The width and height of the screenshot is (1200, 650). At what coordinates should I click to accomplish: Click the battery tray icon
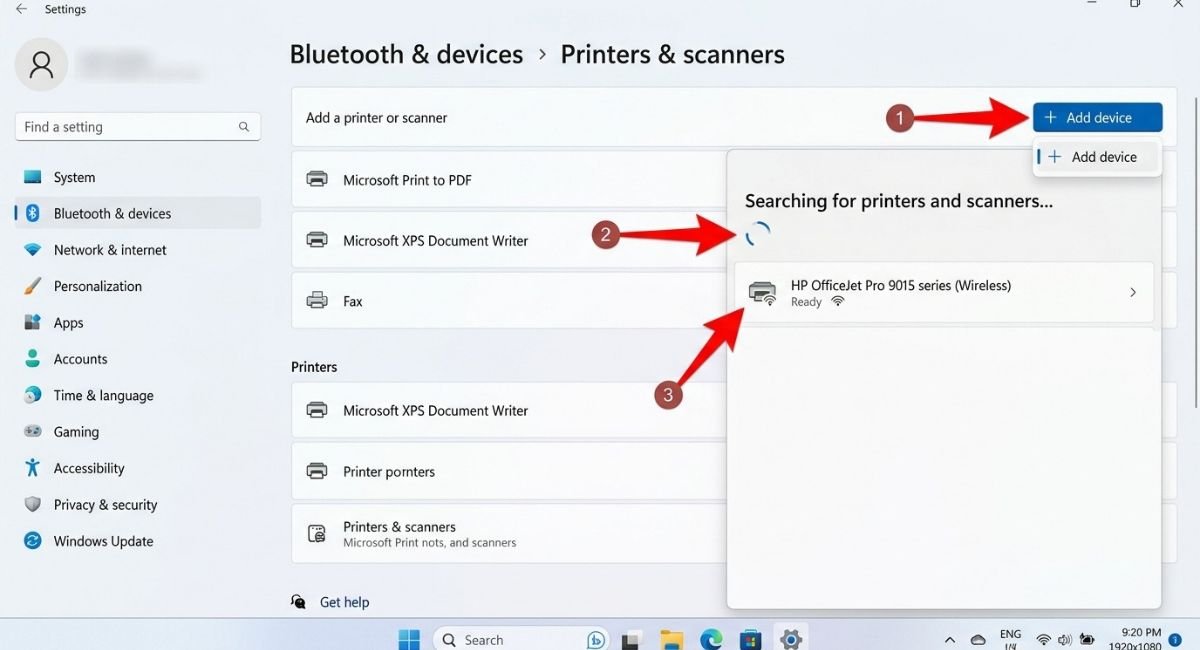tap(1085, 640)
